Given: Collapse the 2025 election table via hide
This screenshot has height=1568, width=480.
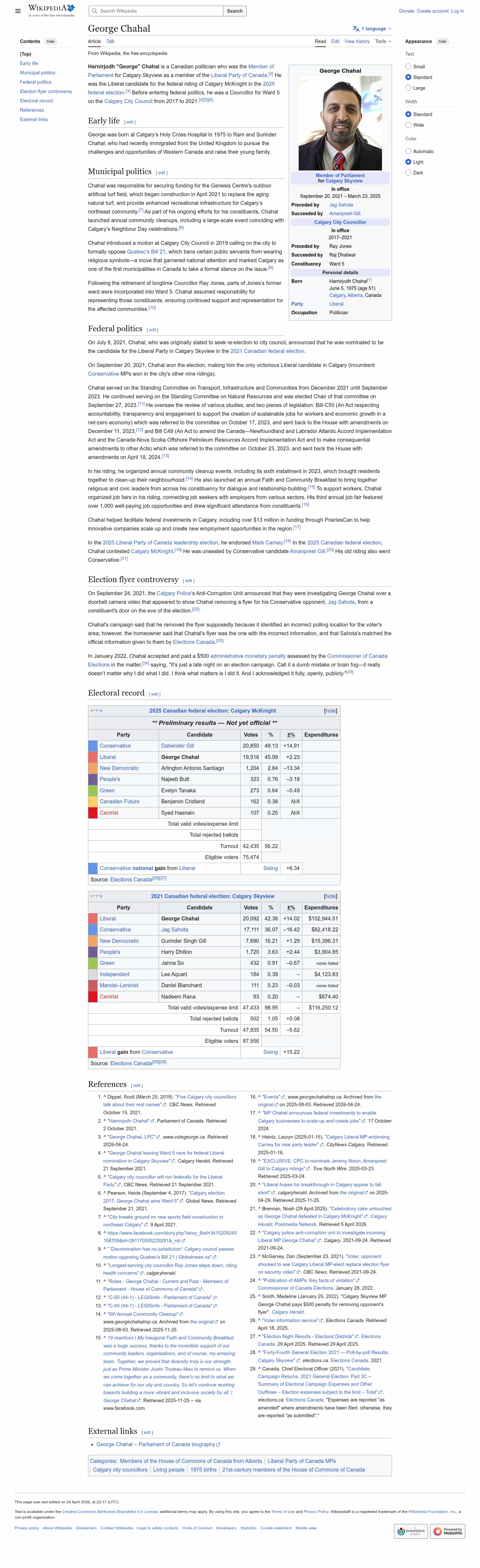Looking at the screenshot, I should click(x=330, y=710).
